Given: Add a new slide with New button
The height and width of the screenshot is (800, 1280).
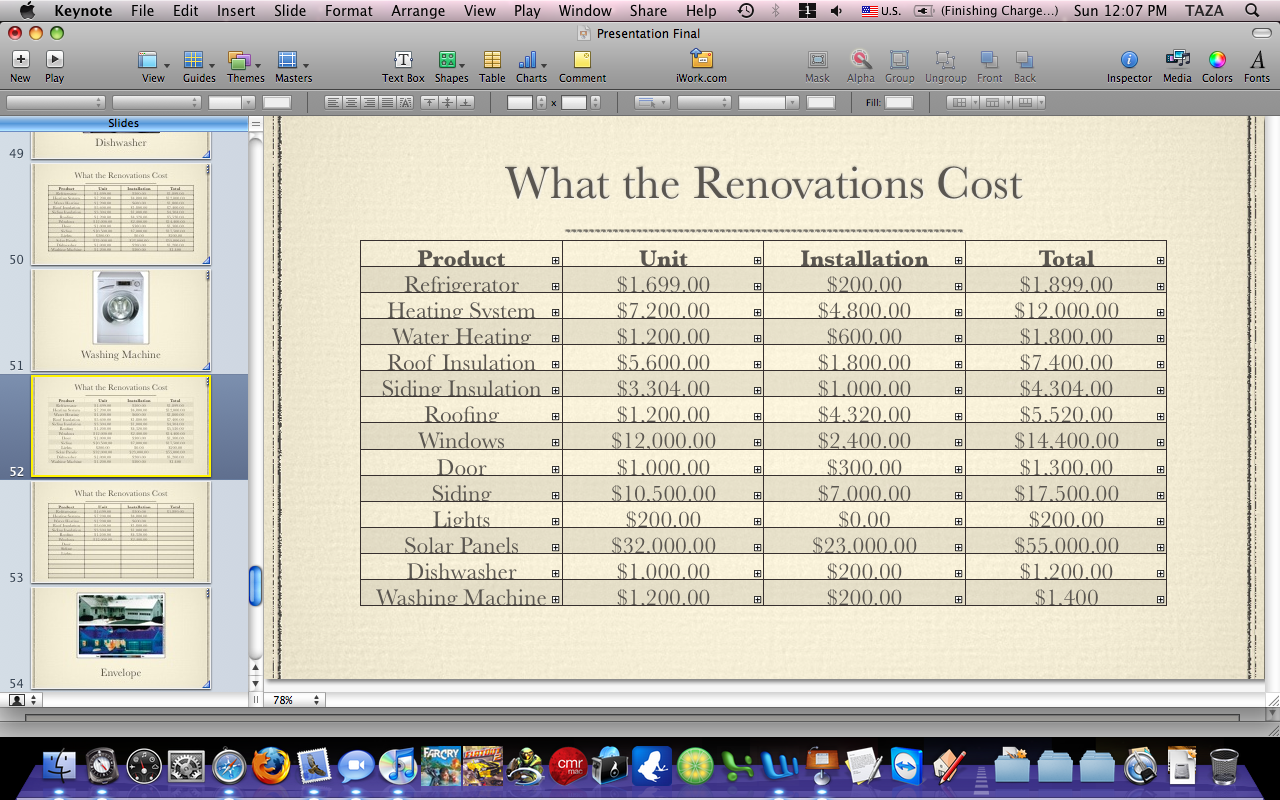Looking at the screenshot, I should (x=20, y=66).
